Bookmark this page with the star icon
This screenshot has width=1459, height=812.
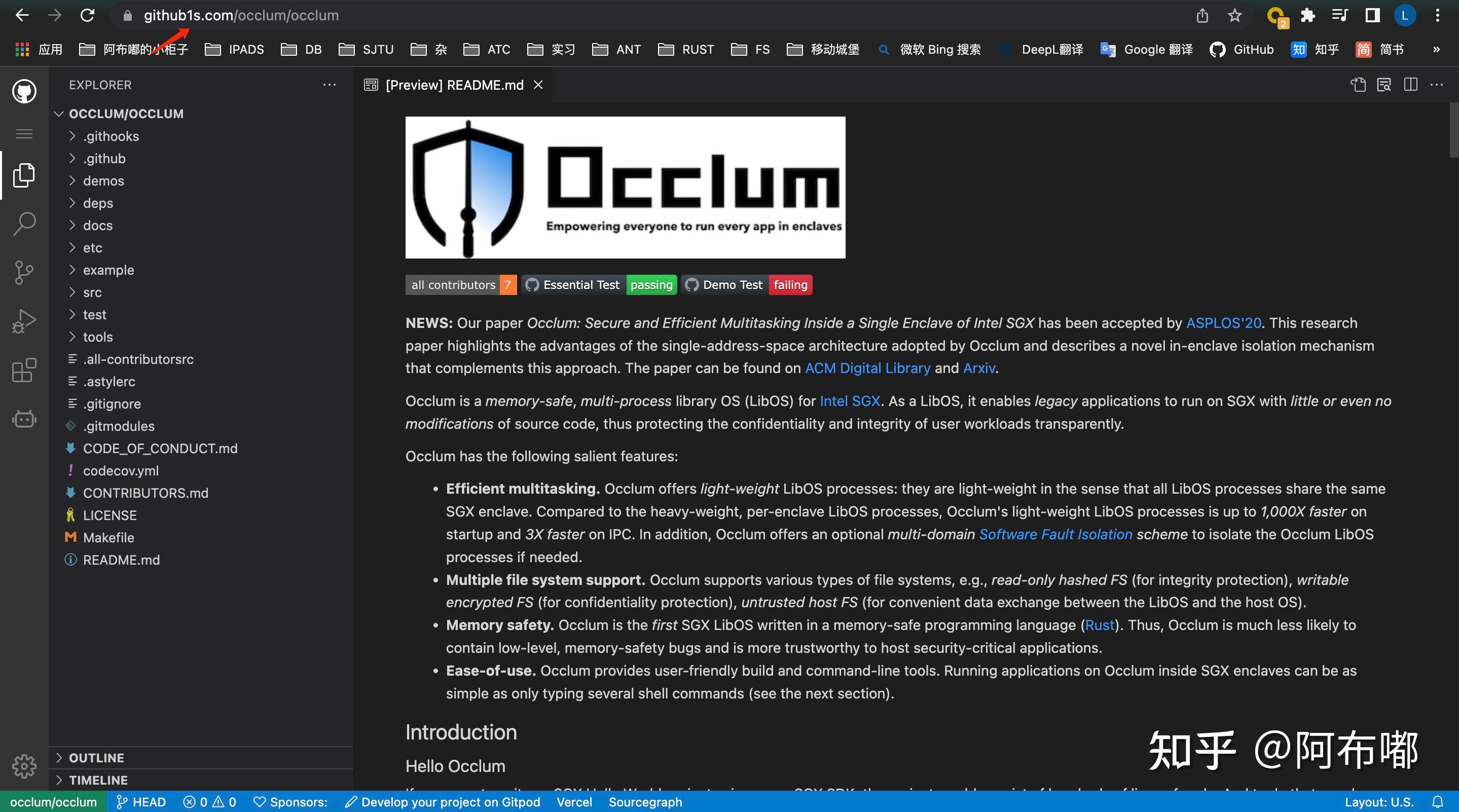1235,15
